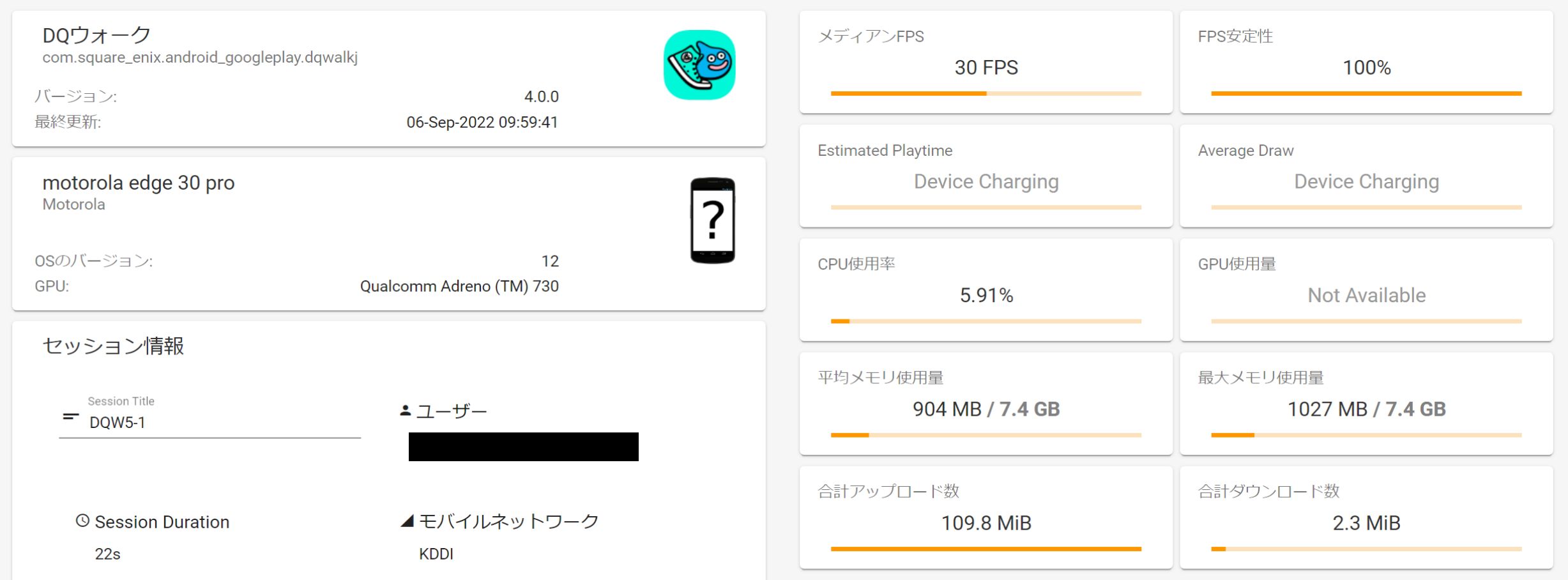
Task: Click the total download progress bar
Action: (1366, 549)
